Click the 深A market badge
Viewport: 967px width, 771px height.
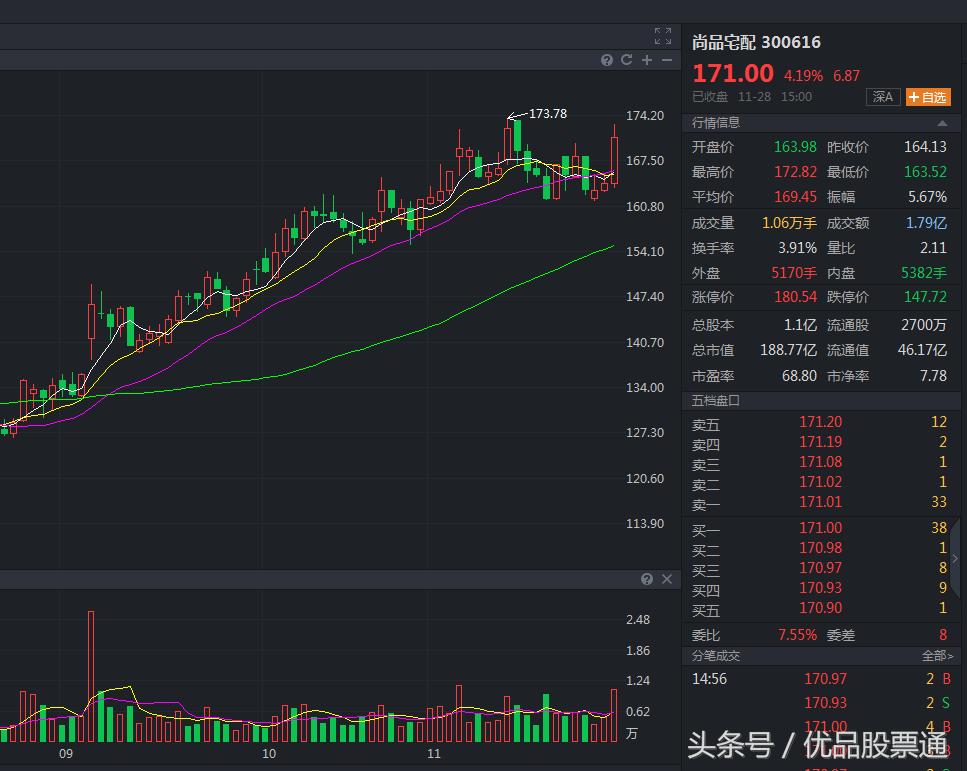882,97
